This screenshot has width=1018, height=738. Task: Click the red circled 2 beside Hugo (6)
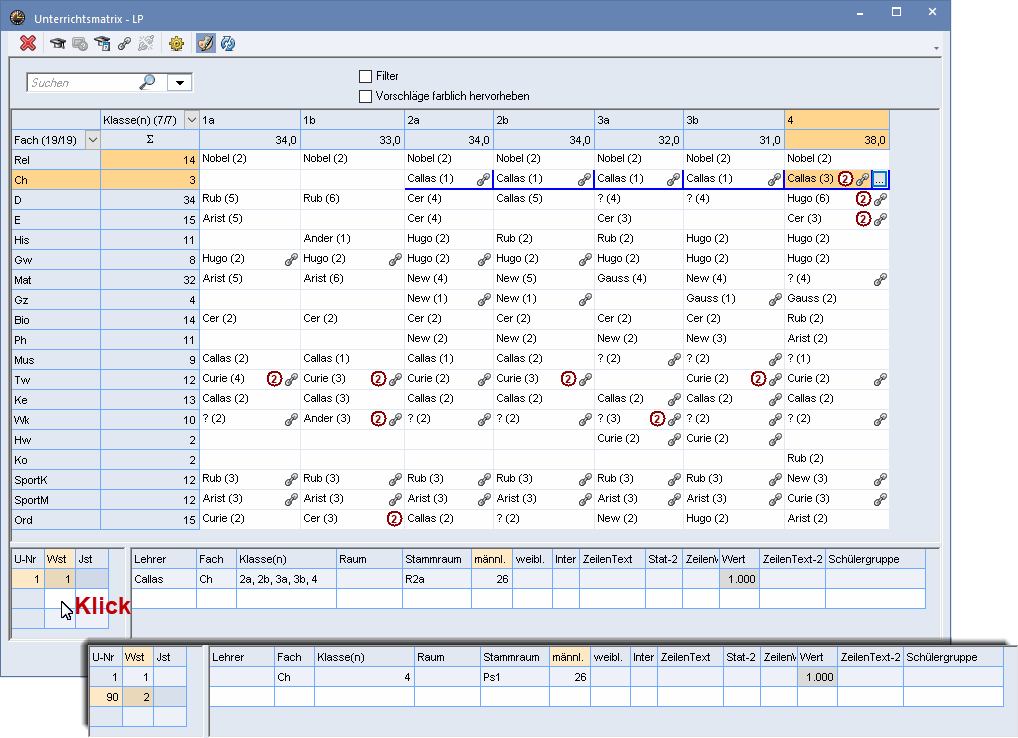point(863,199)
